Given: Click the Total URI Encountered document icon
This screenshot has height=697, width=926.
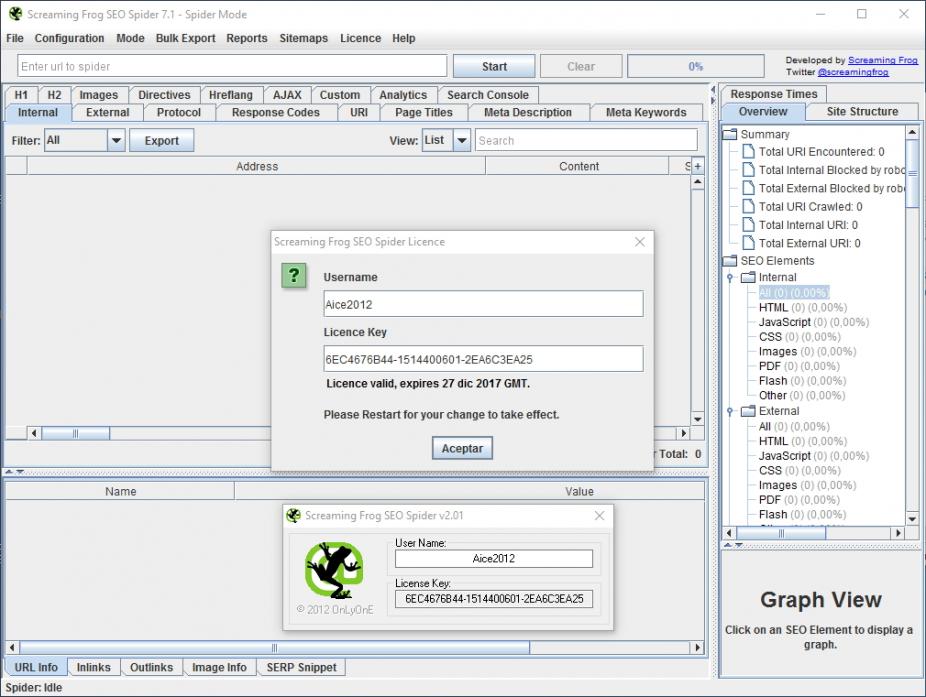Looking at the screenshot, I should click(748, 152).
